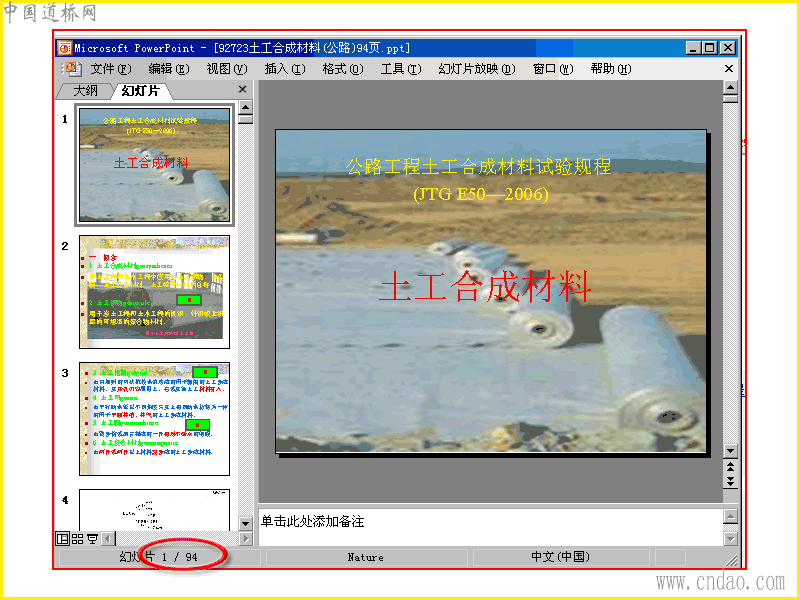The height and width of the screenshot is (600, 800).
Task: Select the 幻灯片 slides tab
Action: 141,91
